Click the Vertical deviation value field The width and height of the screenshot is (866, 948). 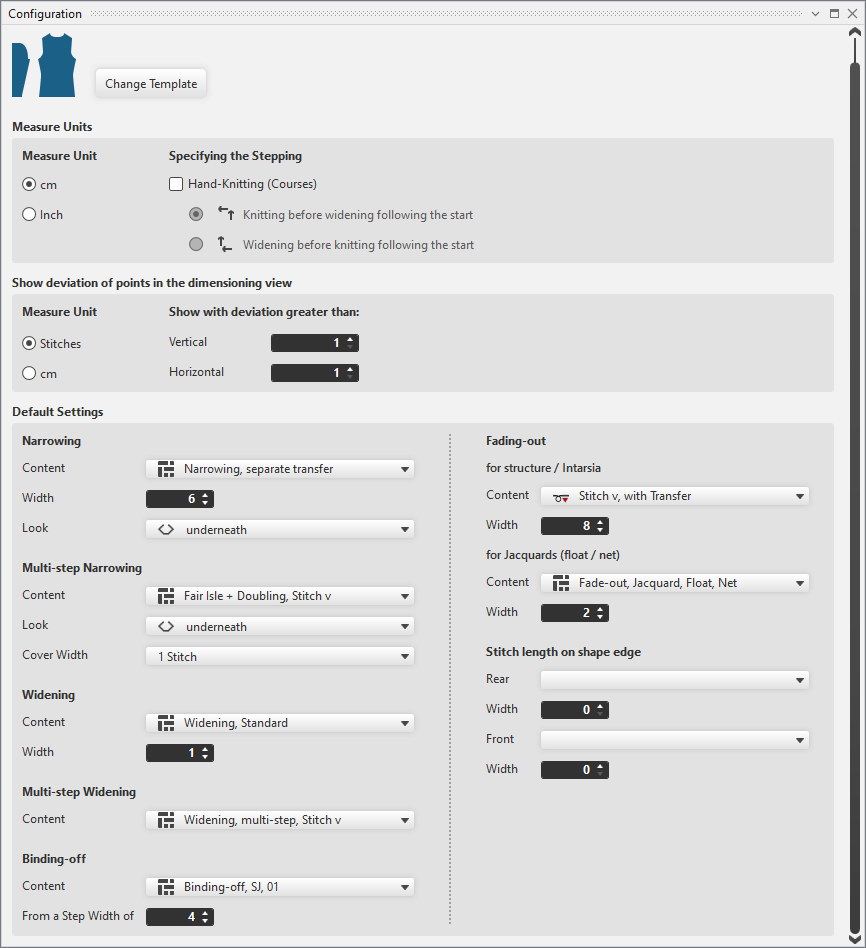pyautogui.click(x=307, y=343)
